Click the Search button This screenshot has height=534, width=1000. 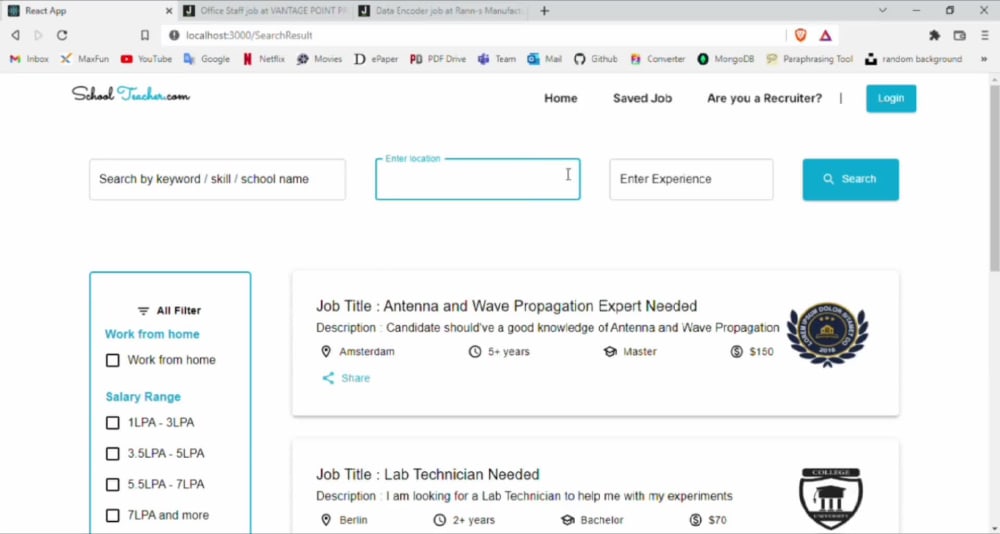pos(850,179)
